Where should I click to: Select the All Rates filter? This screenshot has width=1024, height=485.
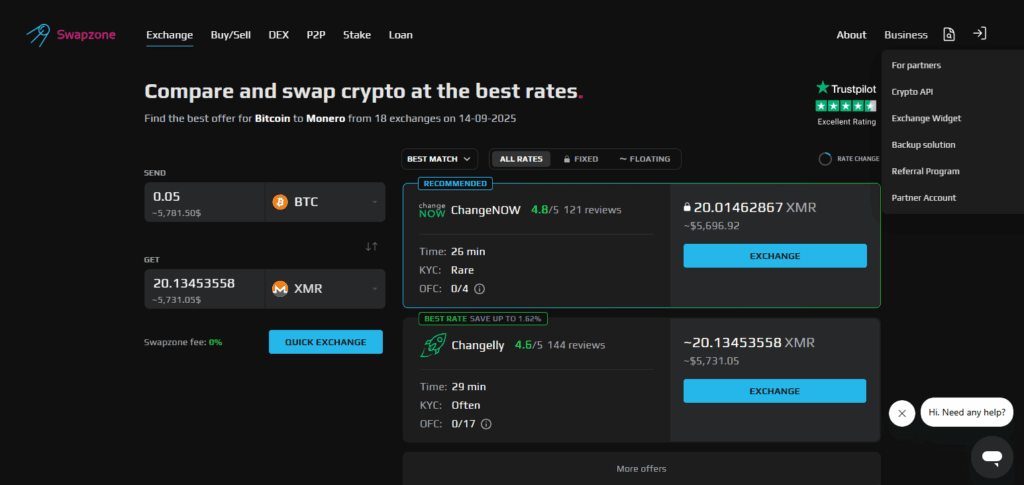[x=521, y=159]
